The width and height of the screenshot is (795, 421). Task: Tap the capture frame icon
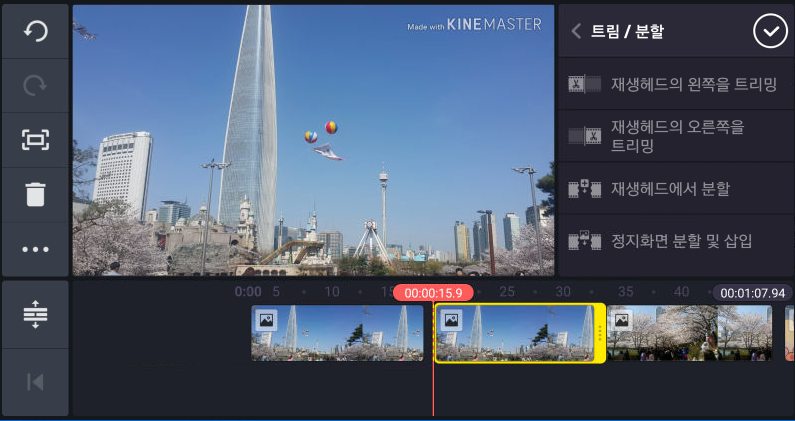point(35,140)
